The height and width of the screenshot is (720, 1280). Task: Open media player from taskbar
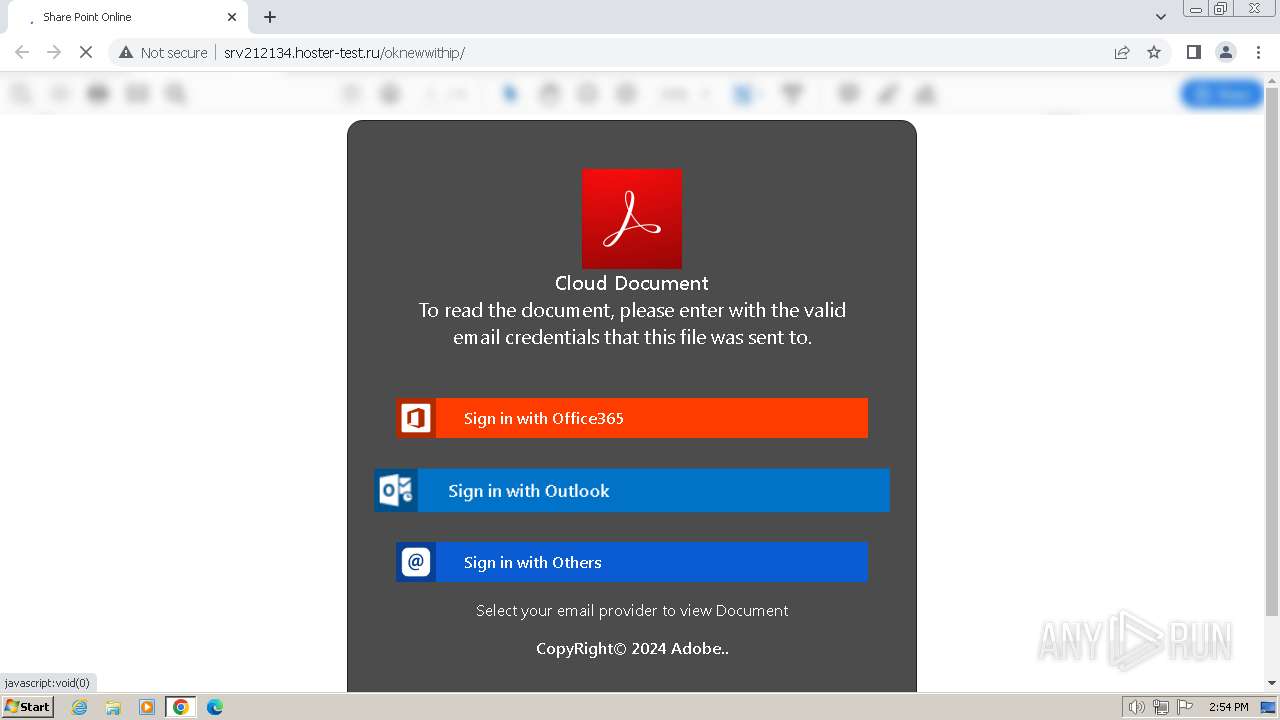[x=147, y=707]
